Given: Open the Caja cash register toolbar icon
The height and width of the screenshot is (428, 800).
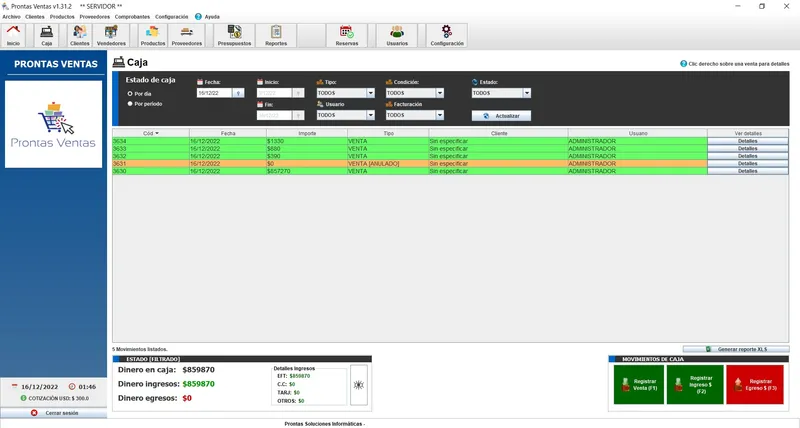Looking at the screenshot, I should coord(46,35).
